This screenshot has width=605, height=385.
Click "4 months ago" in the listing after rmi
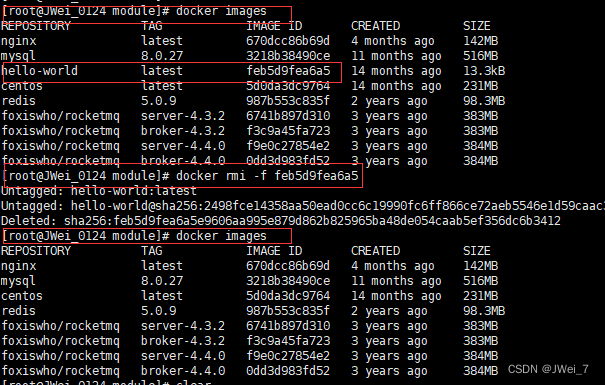393,266
